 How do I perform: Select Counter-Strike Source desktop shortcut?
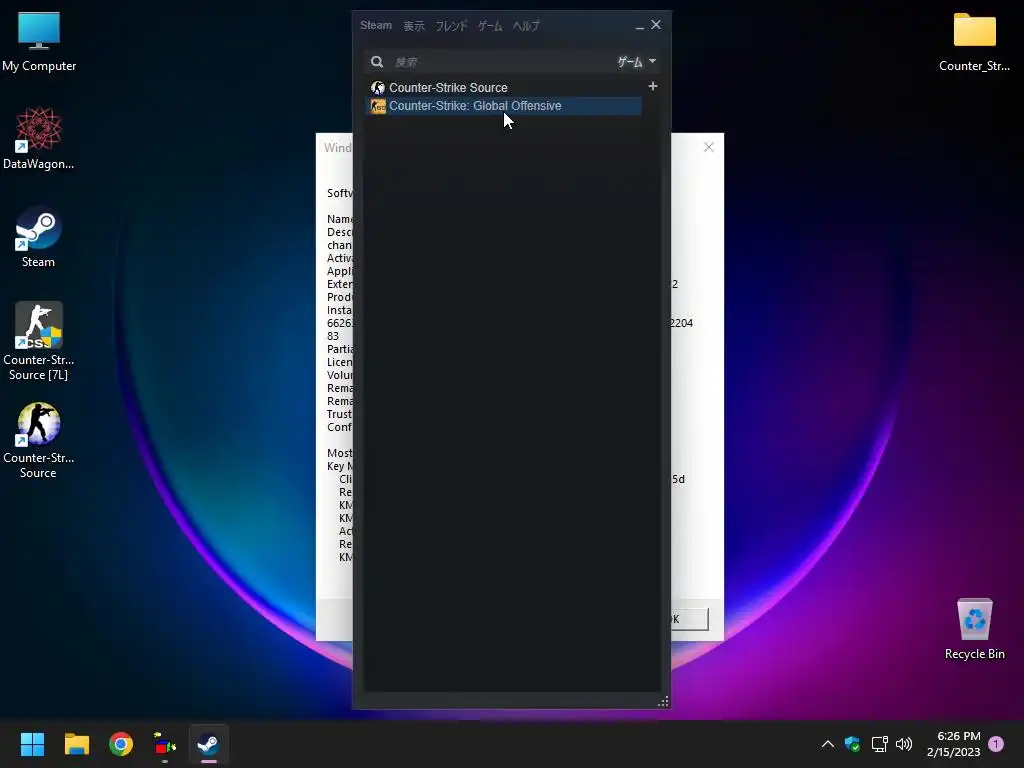(39, 441)
